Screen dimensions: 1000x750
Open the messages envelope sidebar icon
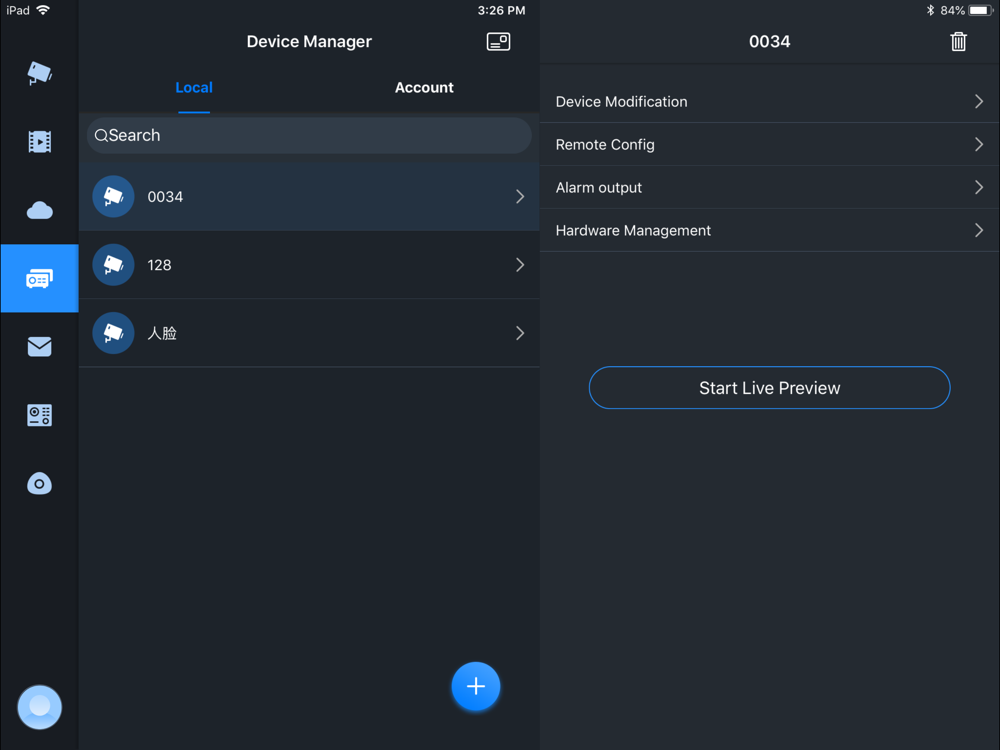click(40, 346)
